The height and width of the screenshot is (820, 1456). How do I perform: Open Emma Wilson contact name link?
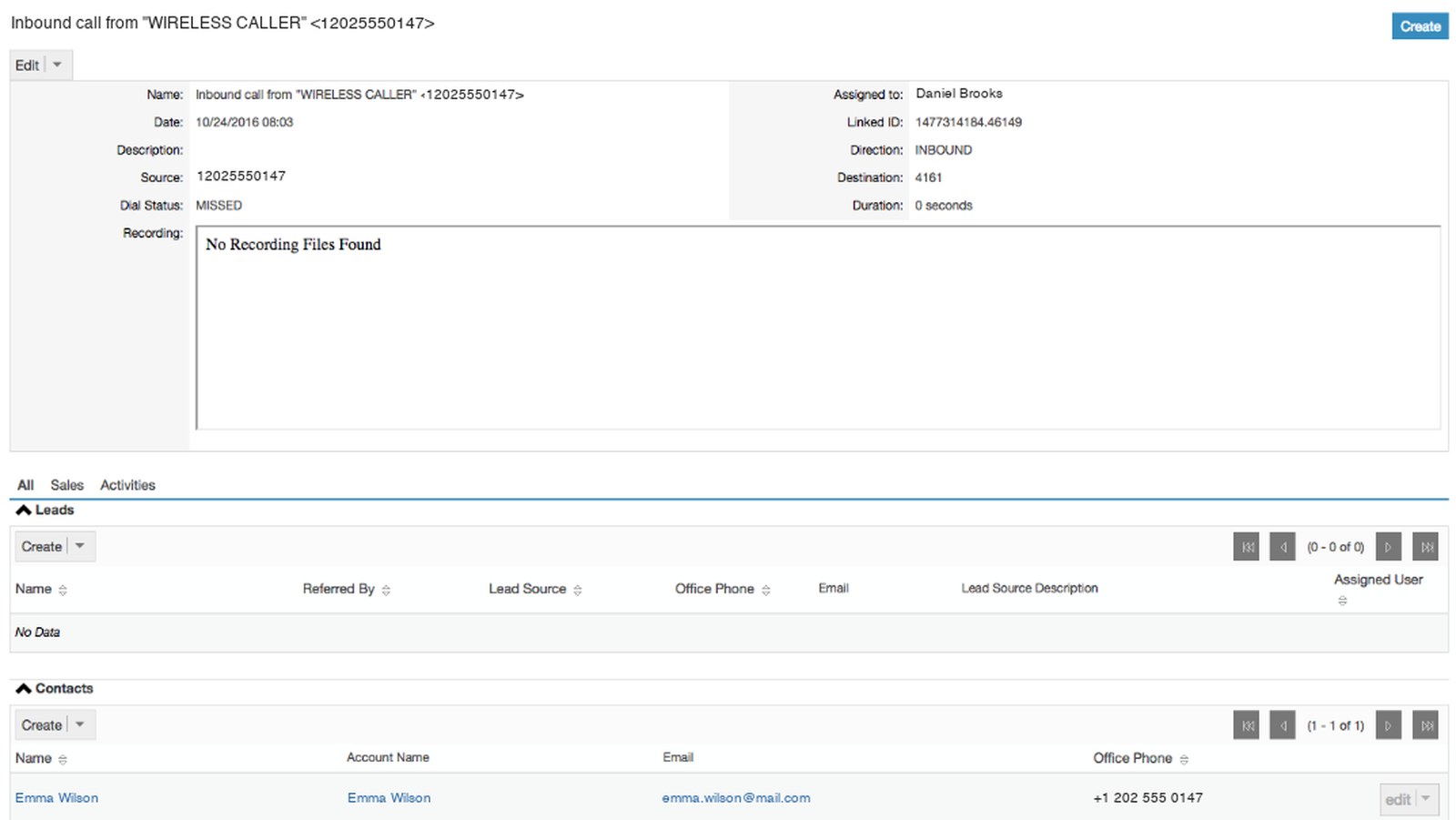coord(56,798)
